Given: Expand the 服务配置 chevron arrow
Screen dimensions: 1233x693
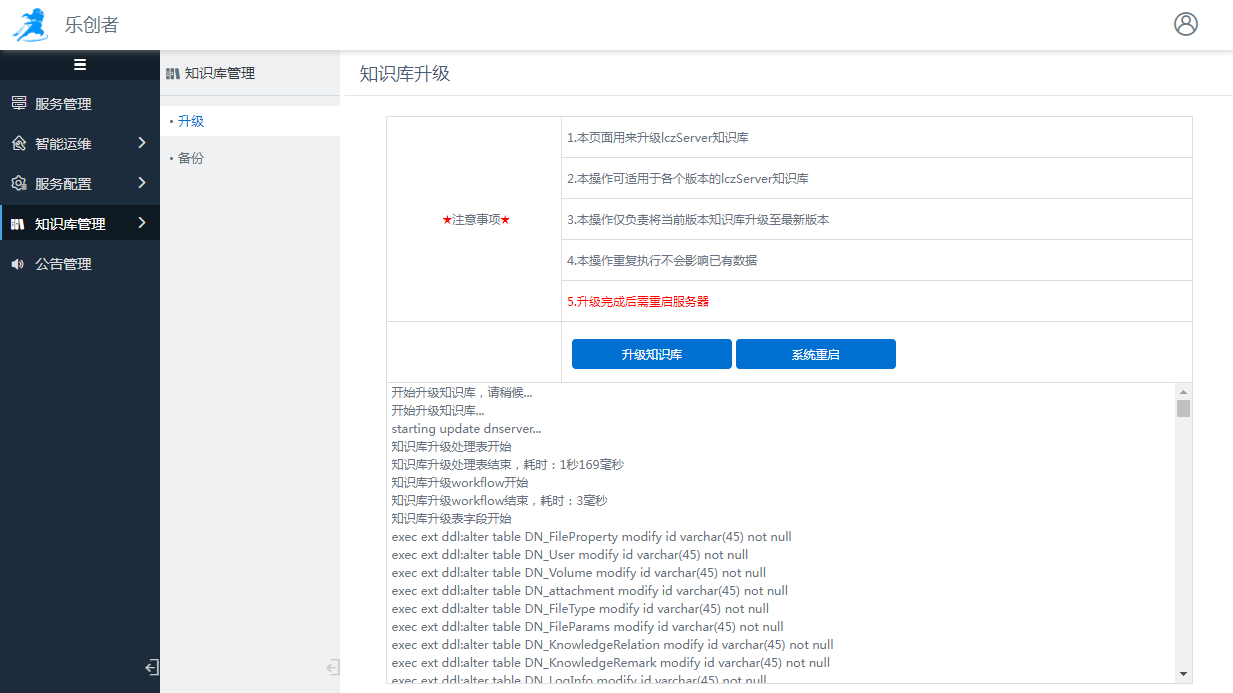Looking at the screenshot, I should click(142, 183).
